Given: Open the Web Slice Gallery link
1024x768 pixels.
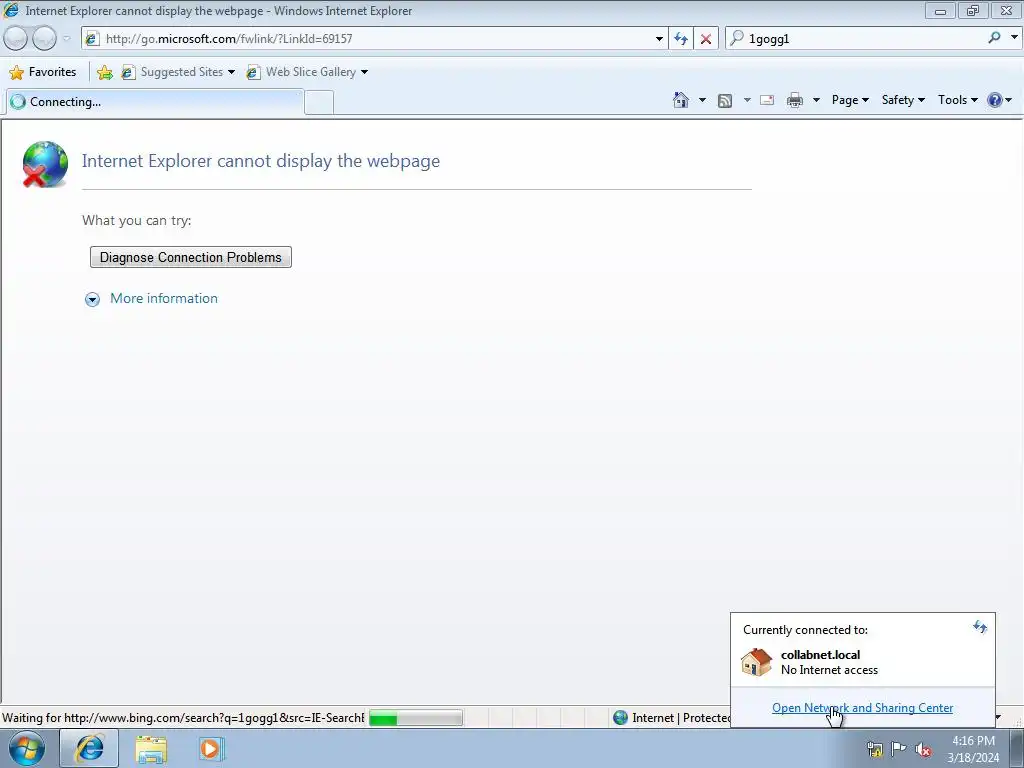Looking at the screenshot, I should [x=307, y=72].
